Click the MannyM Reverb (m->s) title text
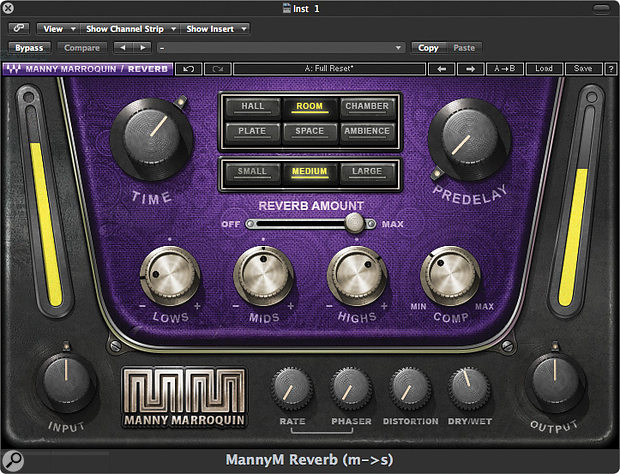620x474 pixels. click(309, 460)
